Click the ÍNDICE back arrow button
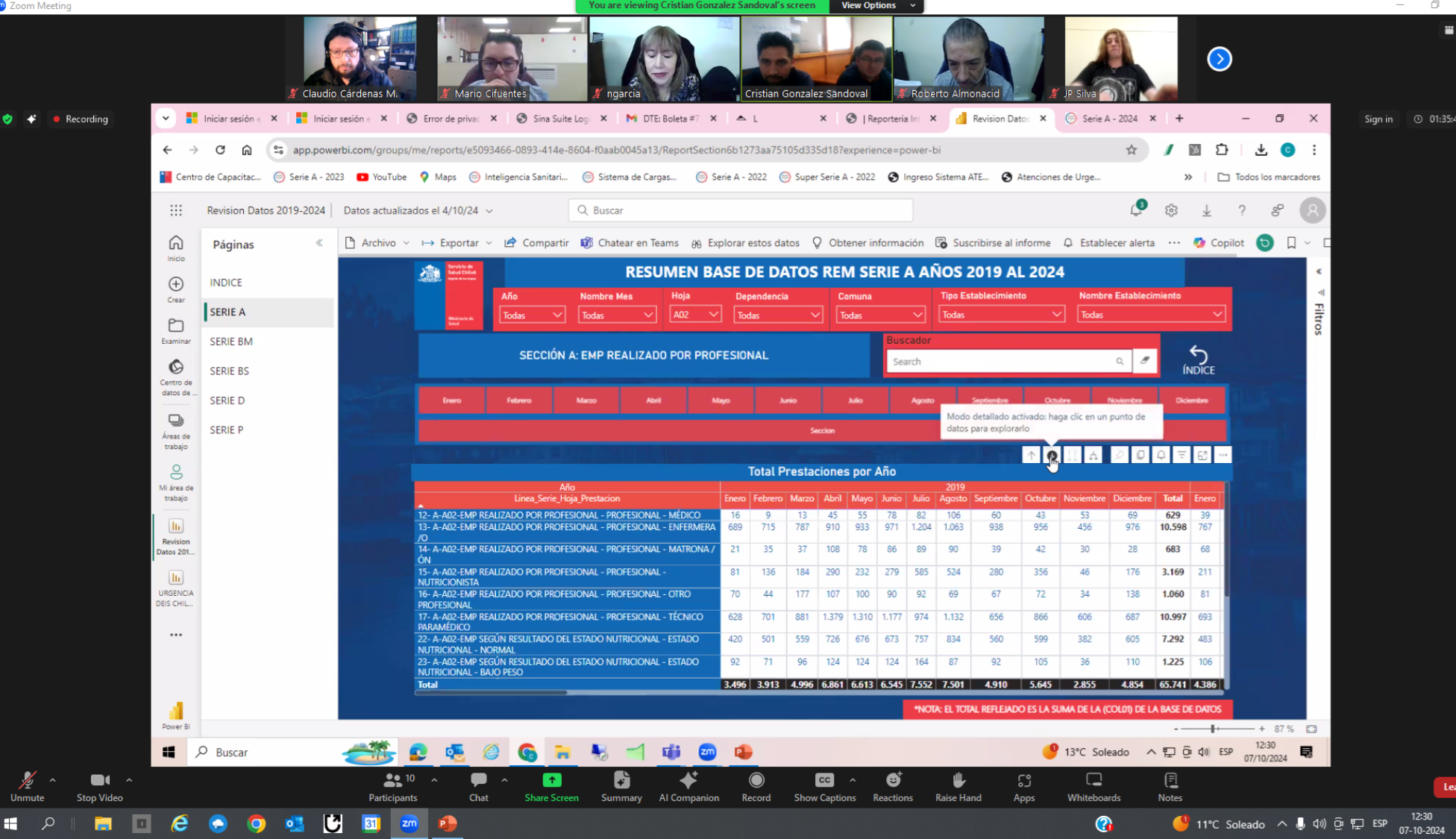Screen dimensions: 1456x839 [x=1198, y=359]
